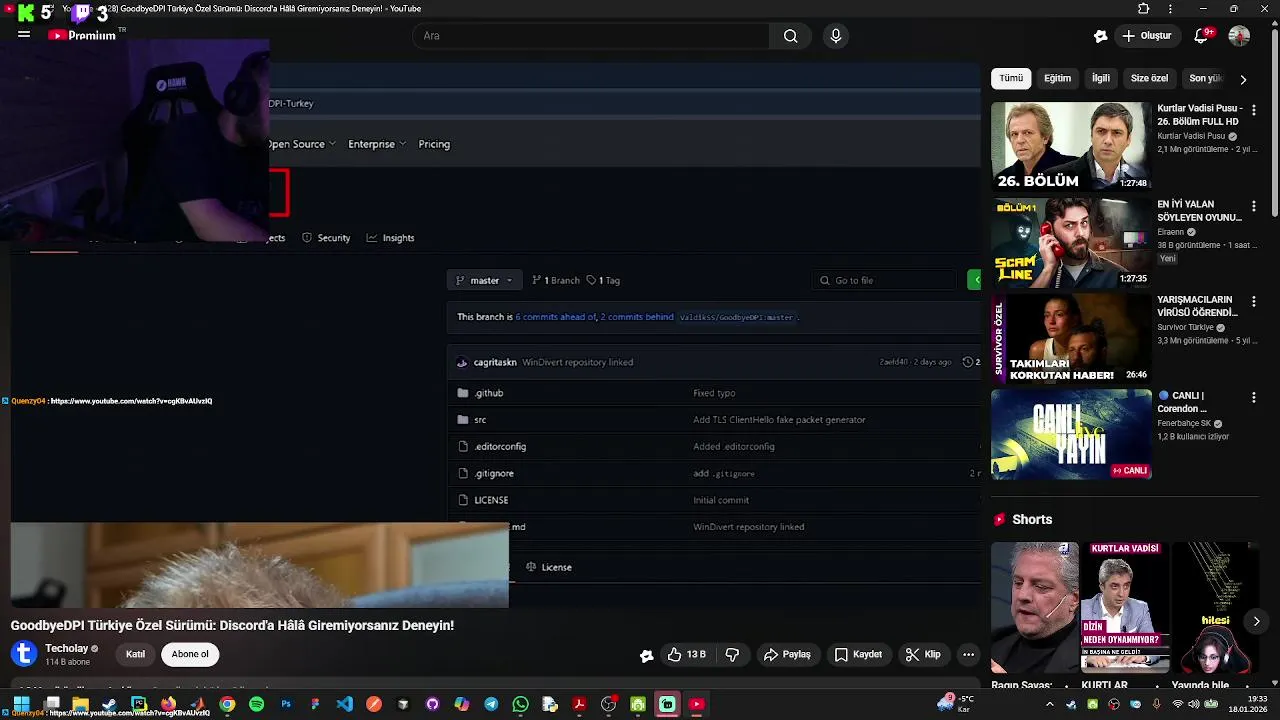Open the account avatar menu
This screenshot has width=1280, height=720.
coord(1239,36)
